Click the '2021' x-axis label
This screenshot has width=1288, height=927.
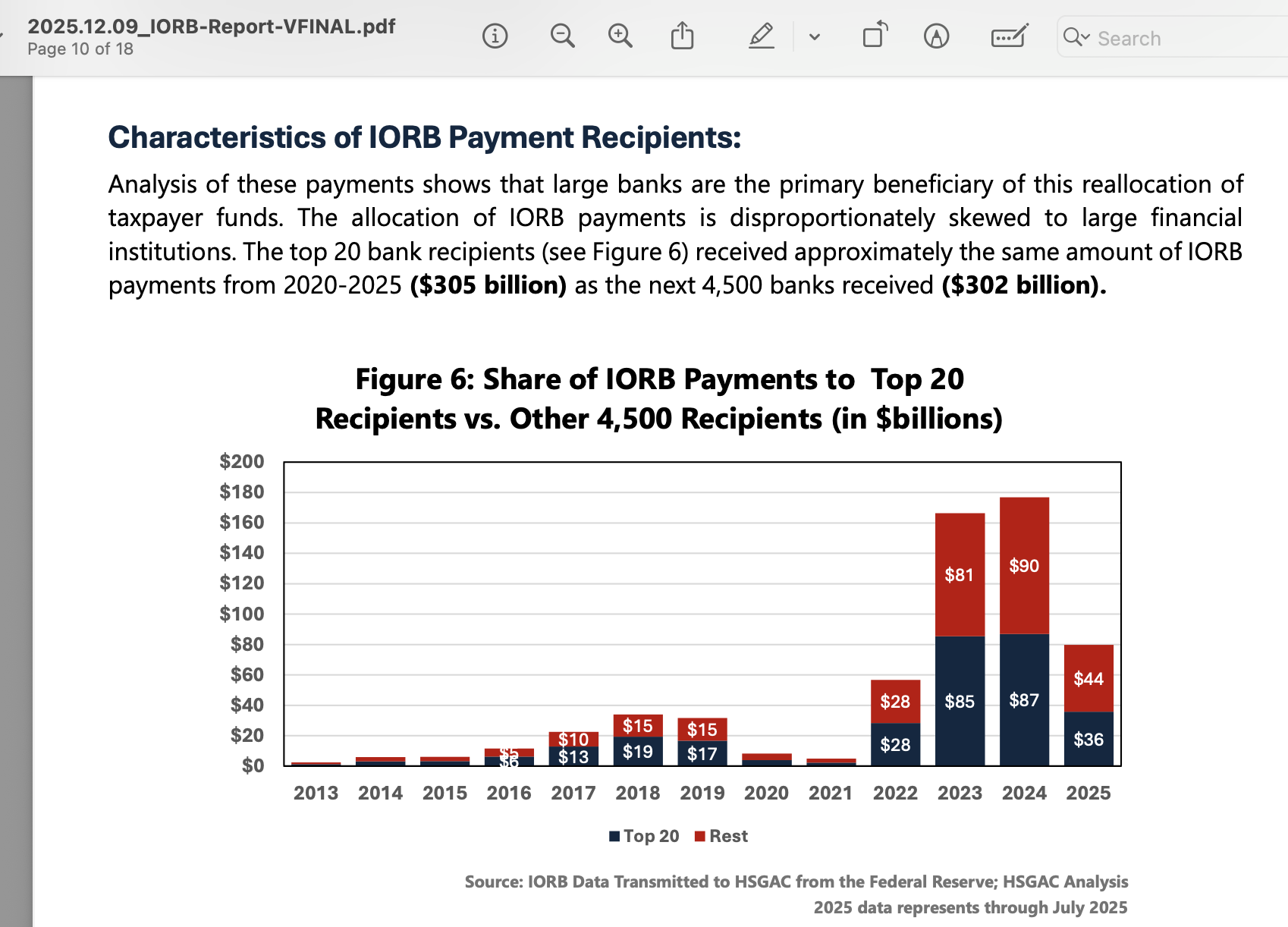(831, 793)
